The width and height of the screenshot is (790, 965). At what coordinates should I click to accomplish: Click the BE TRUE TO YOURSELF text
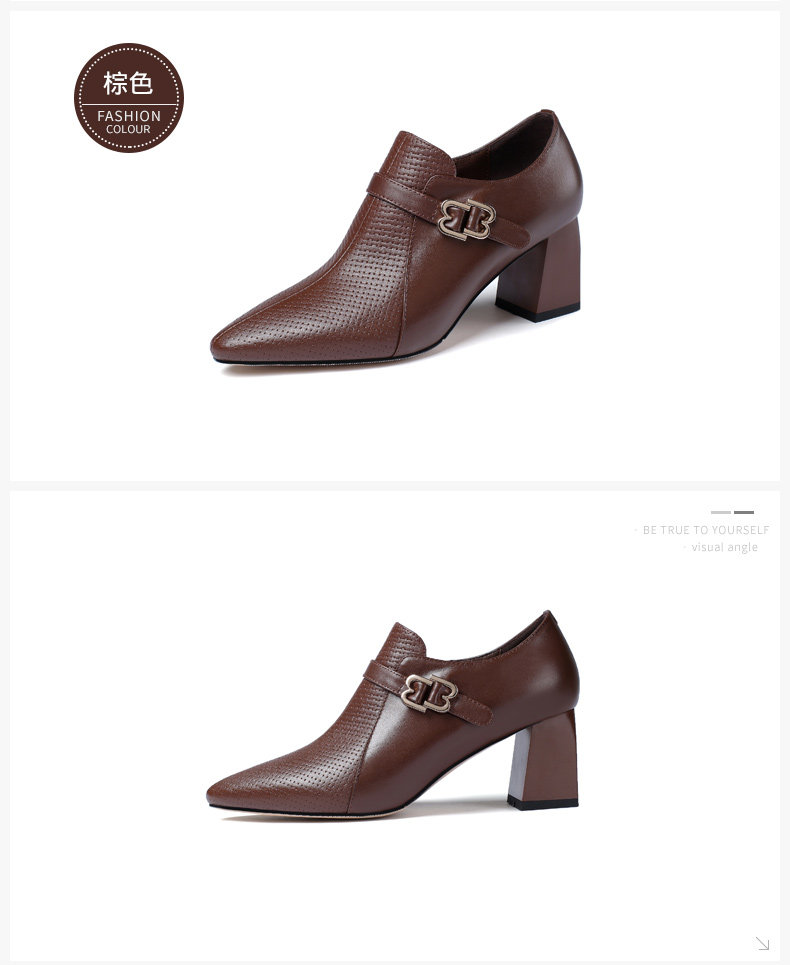[706, 530]
